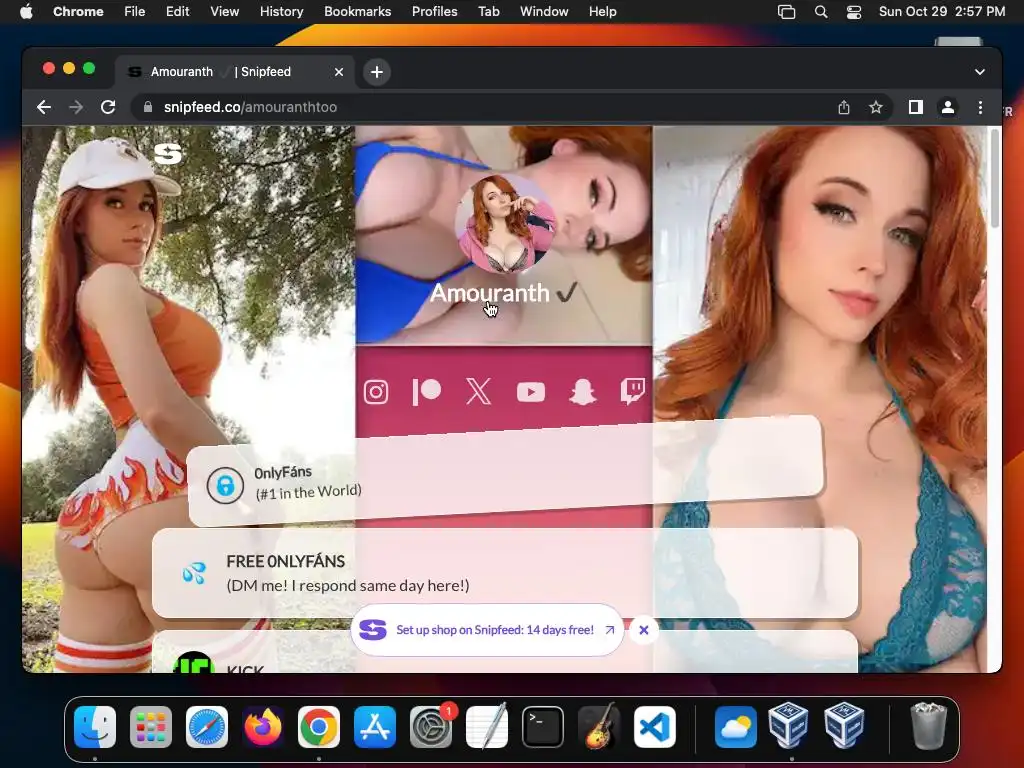This screenshot has width=1024, height=768.
Task: Open the Window menu
Action: [x=544, y=12]
